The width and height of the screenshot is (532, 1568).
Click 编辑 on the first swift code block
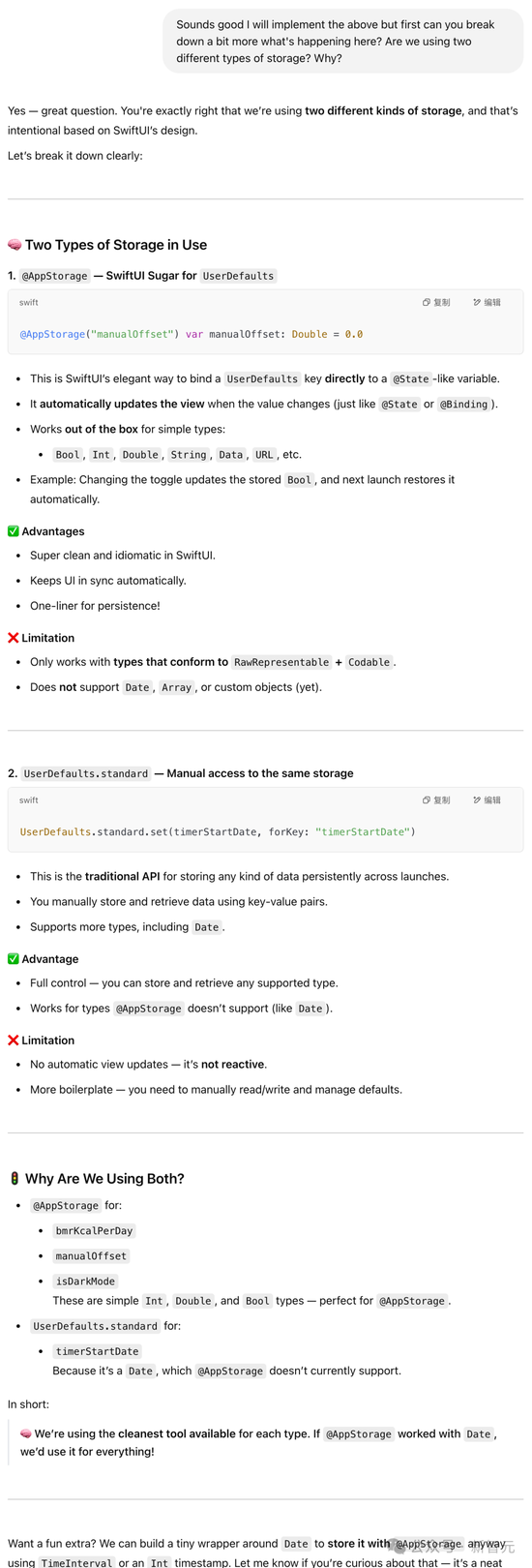click(487, 302)
